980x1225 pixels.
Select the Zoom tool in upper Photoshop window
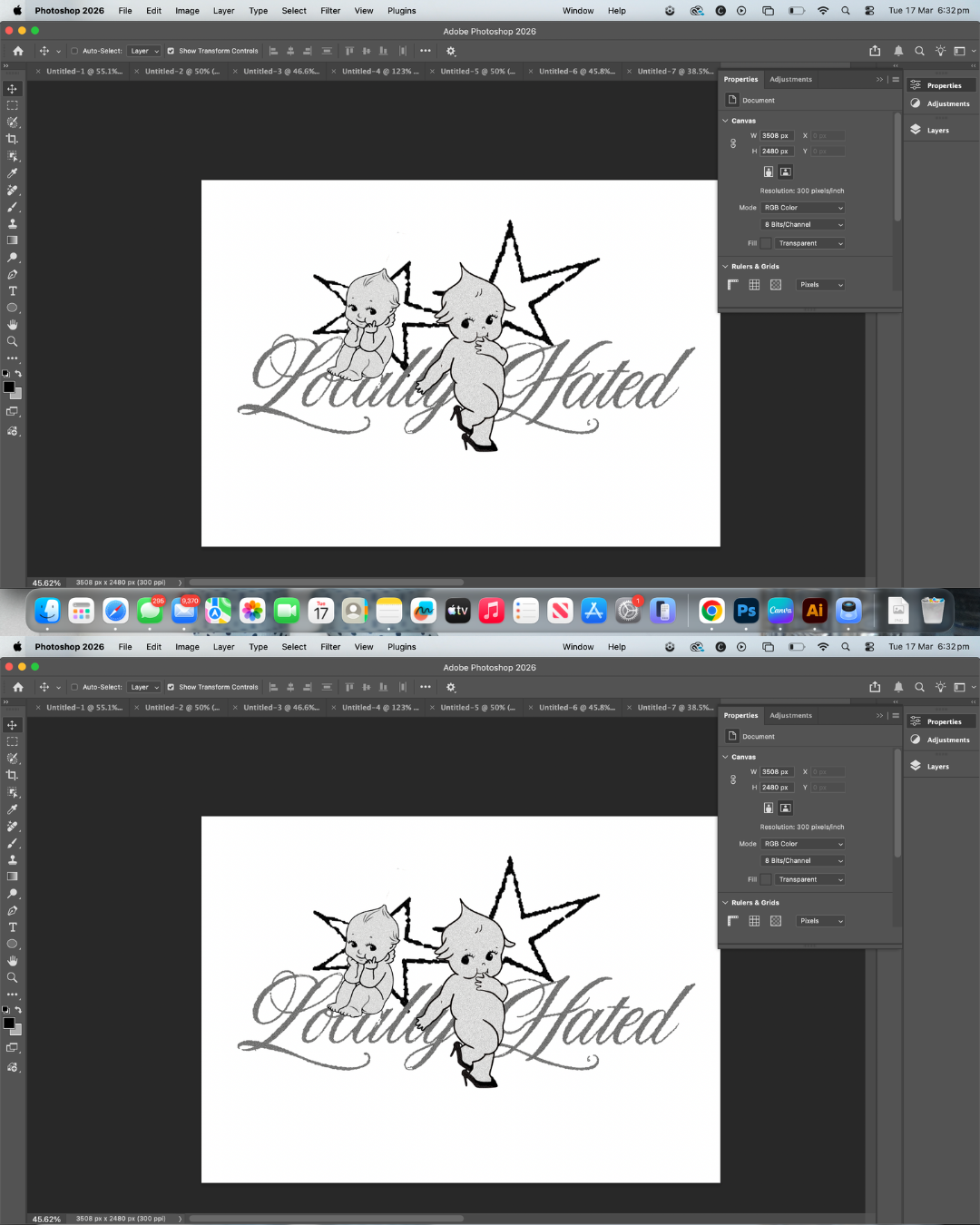[12, 342]
